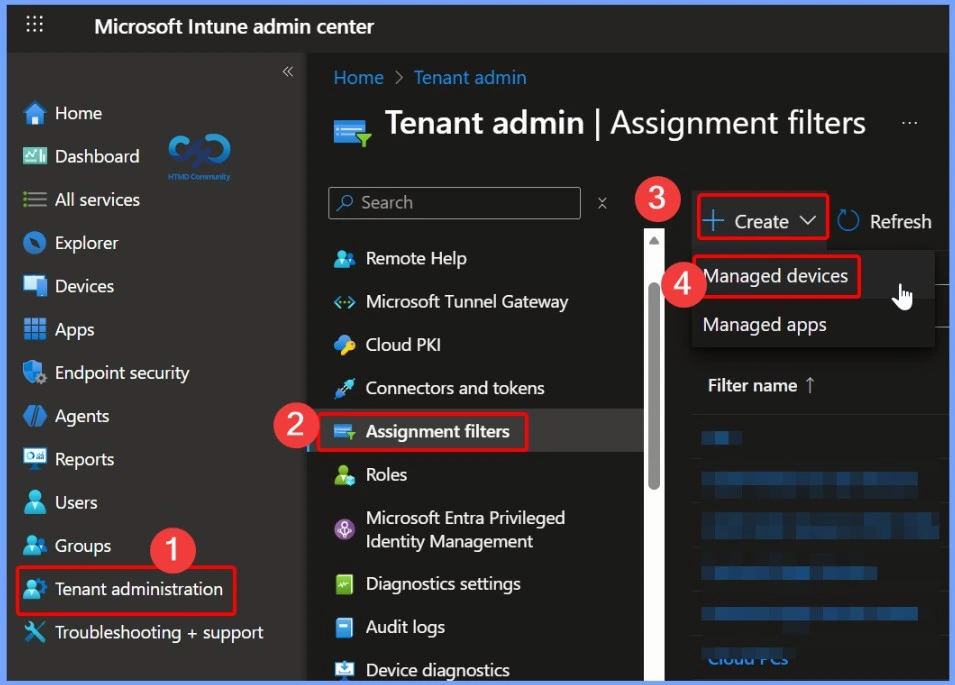Click the Refresh button
The height and width of the screenshot is (685, 955).
pos(884,221)
